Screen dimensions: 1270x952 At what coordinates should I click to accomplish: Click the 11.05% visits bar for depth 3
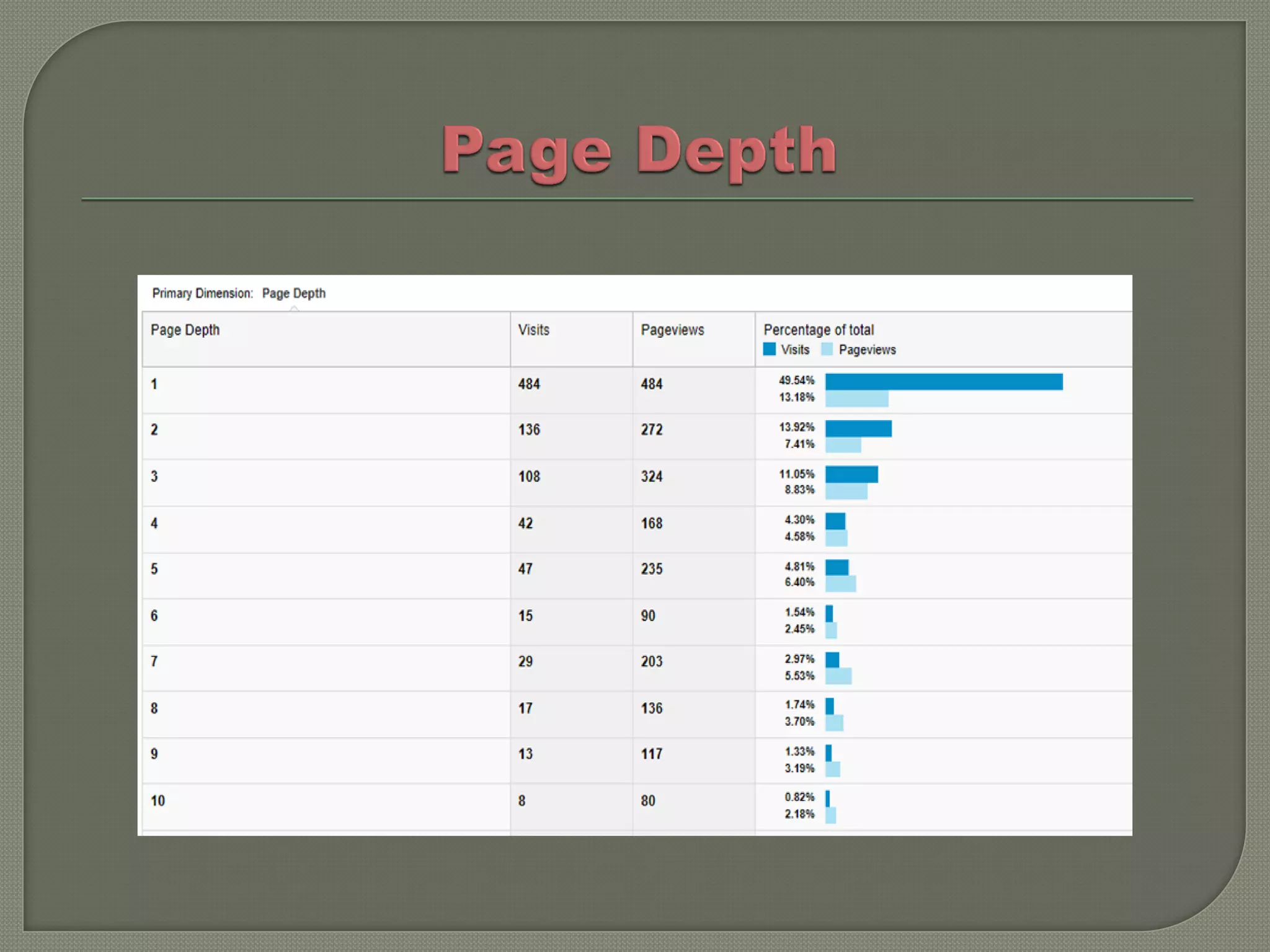[x=851, y=474]
